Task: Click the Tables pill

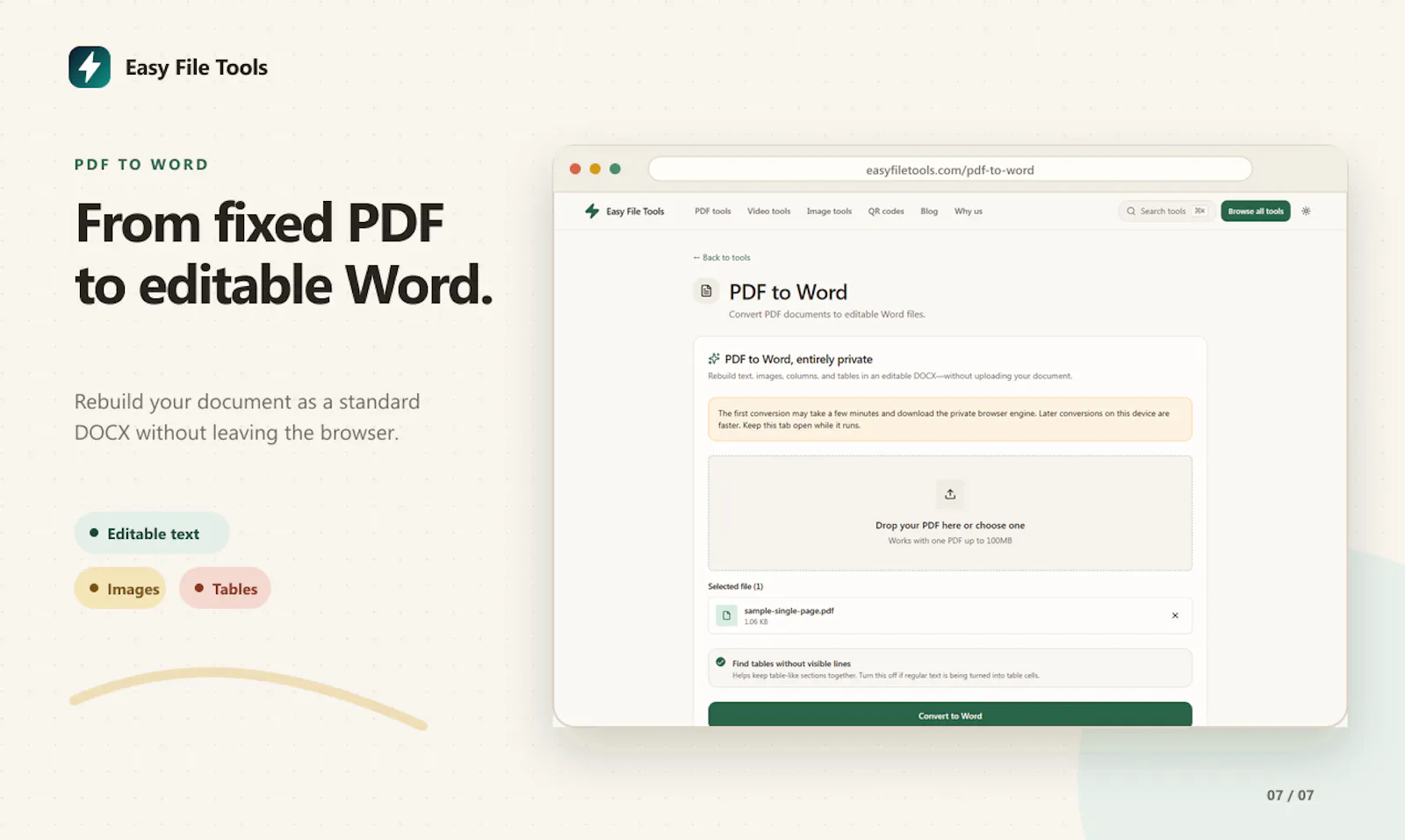Action: point(225,588)
